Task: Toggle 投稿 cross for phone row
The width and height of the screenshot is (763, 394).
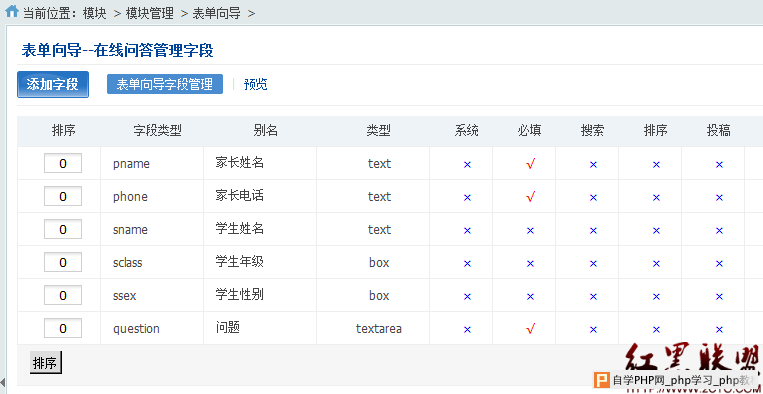Action: tap(719, 197)
